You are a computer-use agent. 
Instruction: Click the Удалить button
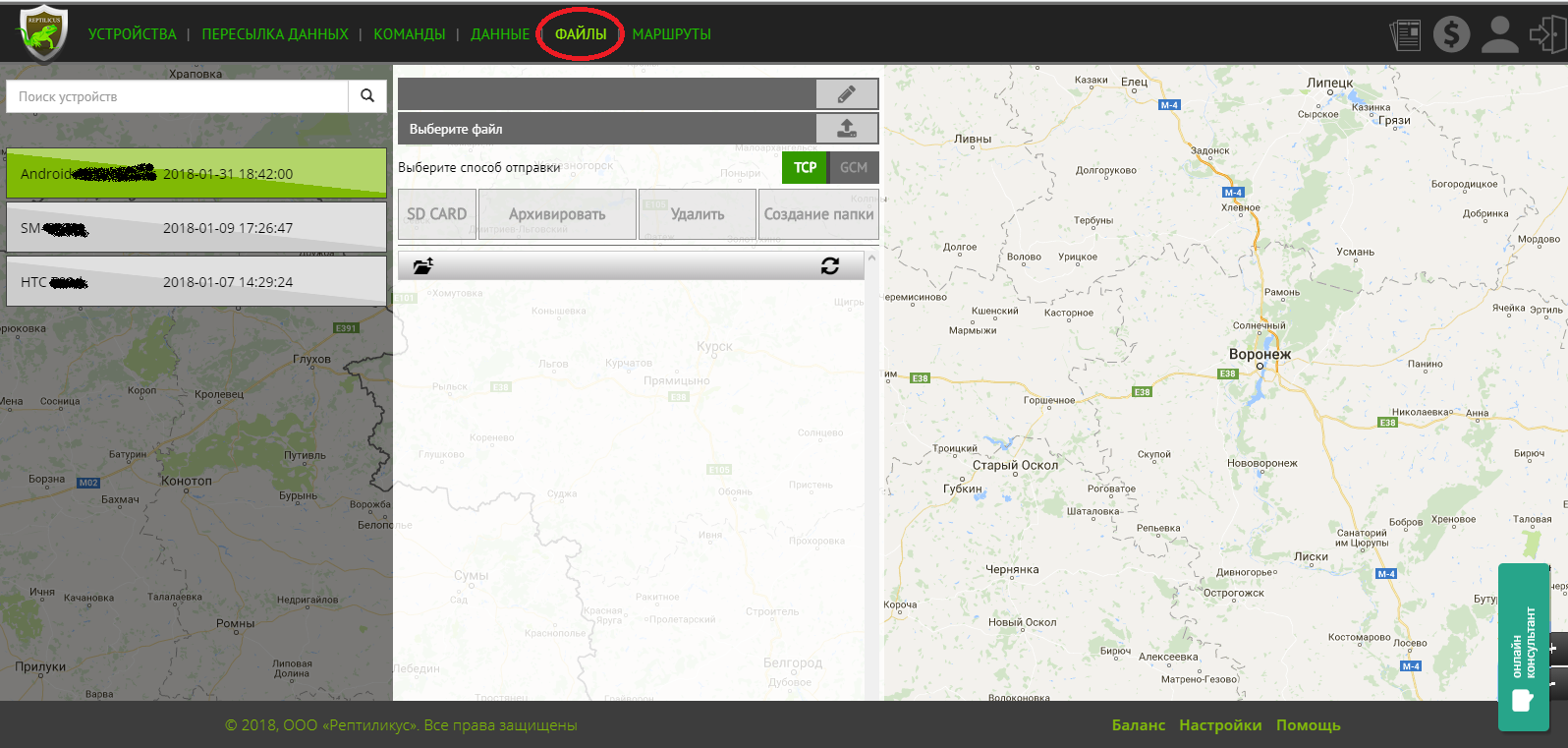click(x=698, y=214)
